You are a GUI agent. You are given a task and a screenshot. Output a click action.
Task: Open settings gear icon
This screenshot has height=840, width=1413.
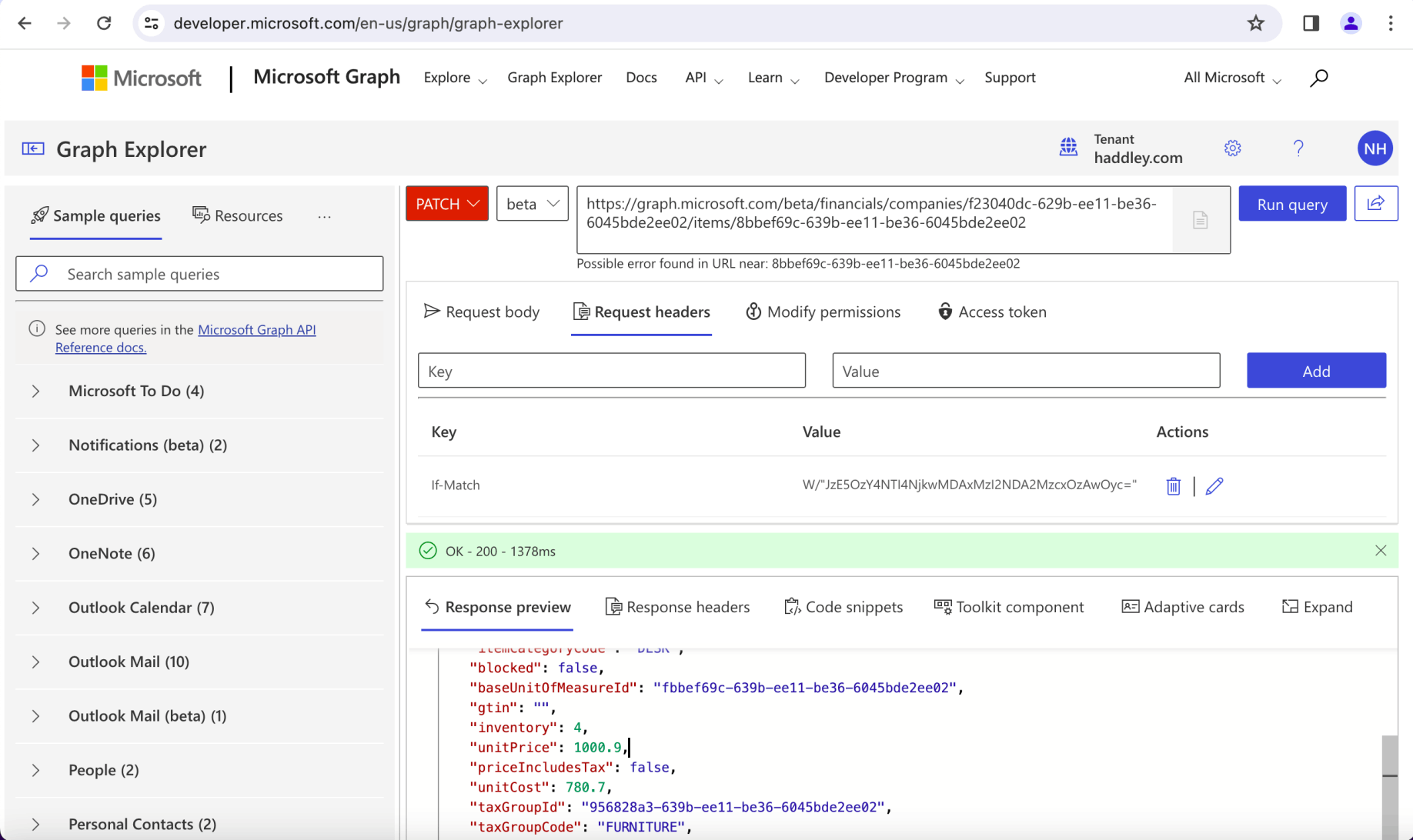[1232, 148]
